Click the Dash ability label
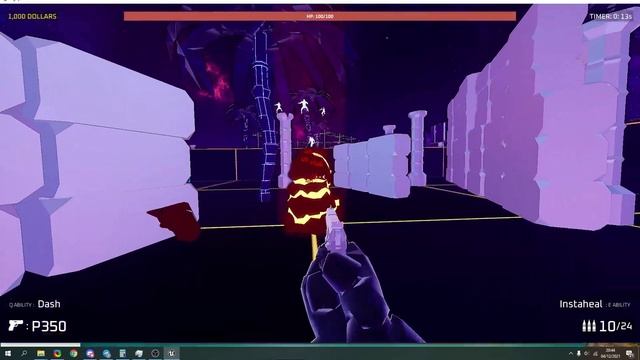 (x=49, y=304)
